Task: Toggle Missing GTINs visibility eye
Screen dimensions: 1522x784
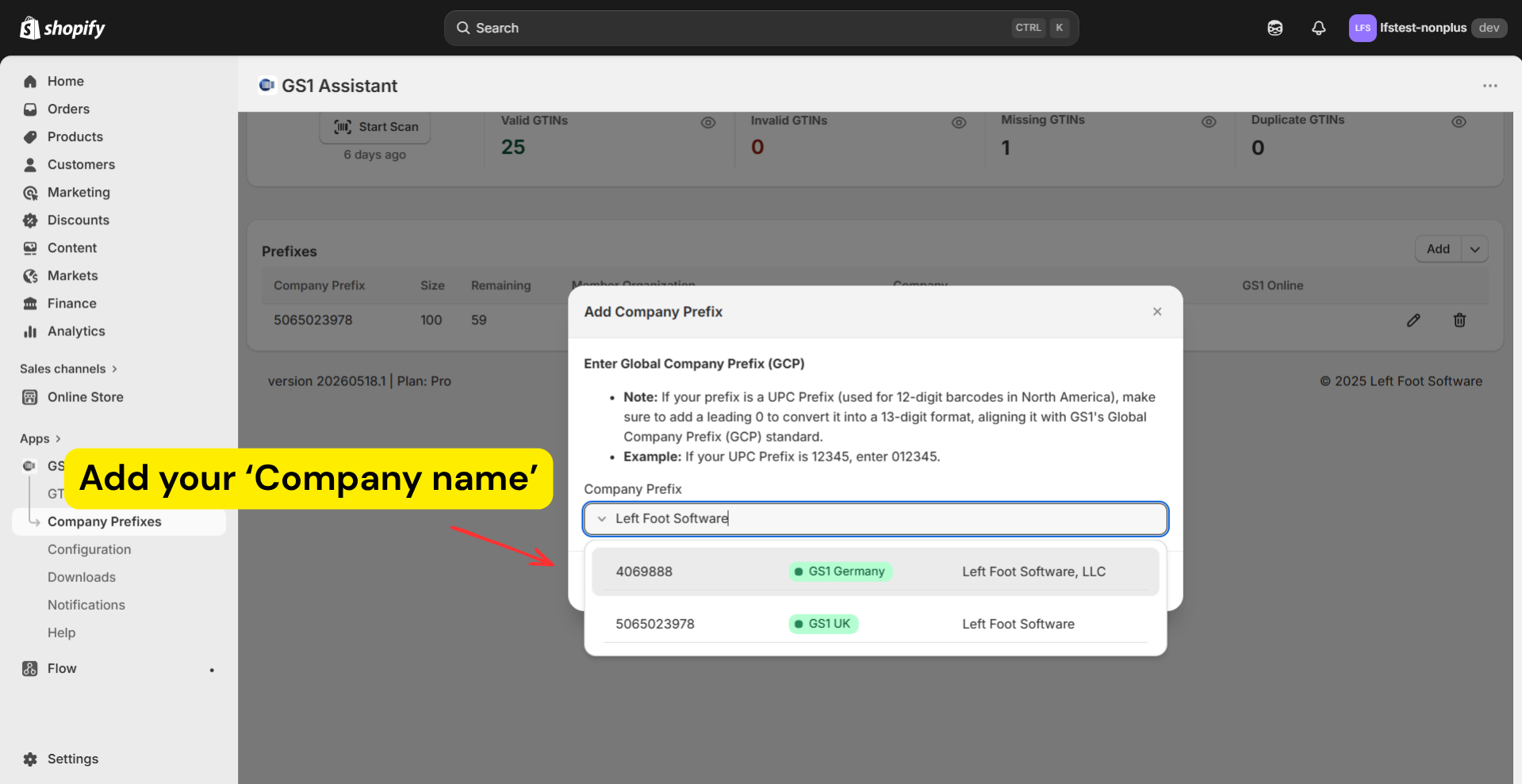Action: (1209, 121)
